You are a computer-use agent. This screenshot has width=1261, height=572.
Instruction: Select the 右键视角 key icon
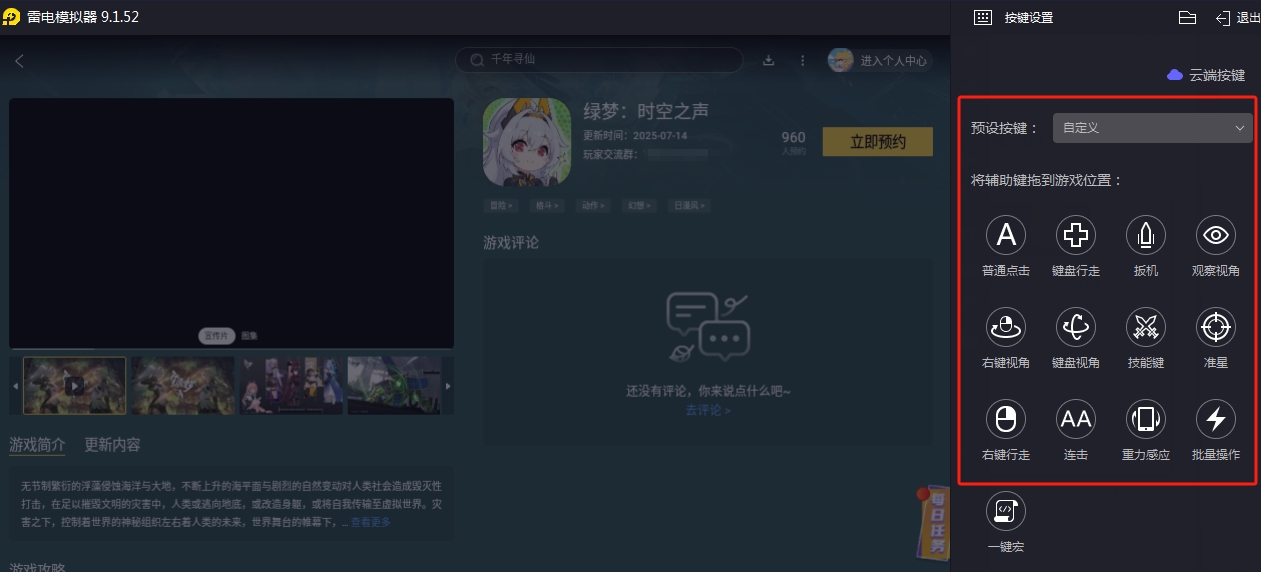point(1006,327)
